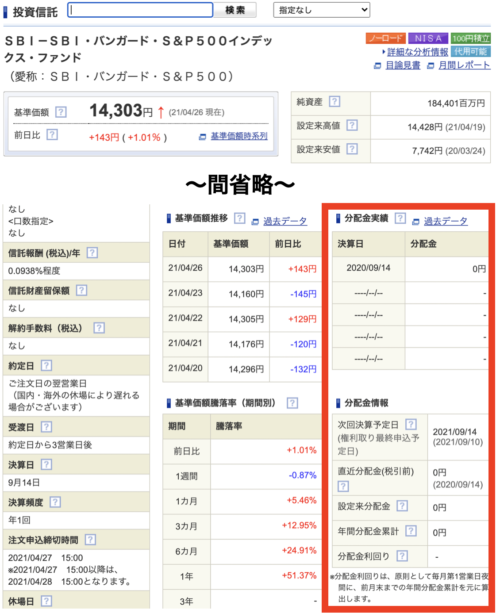The width and height of the screenshot is (500, 613).
Task: Click help icon next to 決算日 in left panel
Action: [x=46, y=464]
